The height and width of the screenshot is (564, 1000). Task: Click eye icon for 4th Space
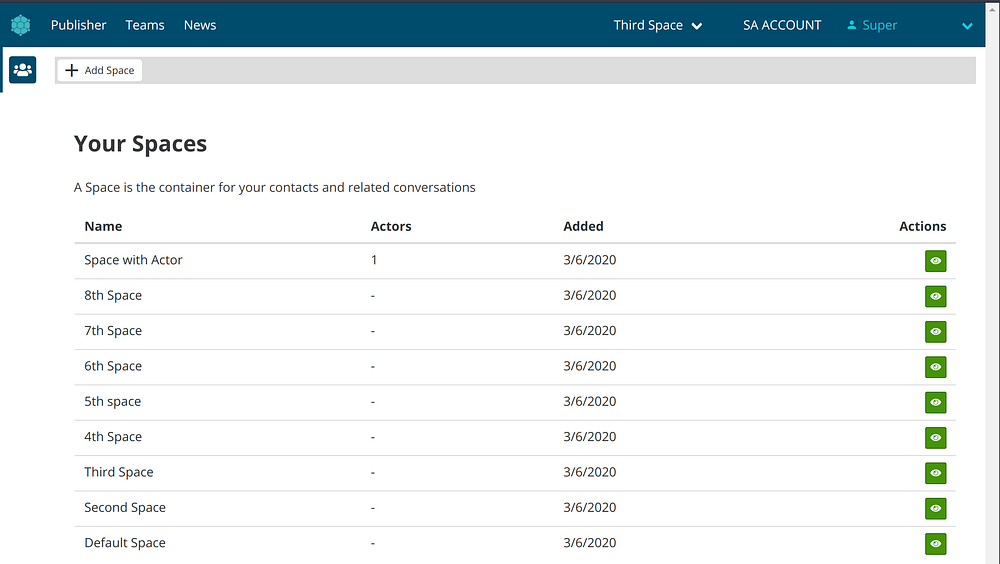pyautogui.click(x=935, y=438)
